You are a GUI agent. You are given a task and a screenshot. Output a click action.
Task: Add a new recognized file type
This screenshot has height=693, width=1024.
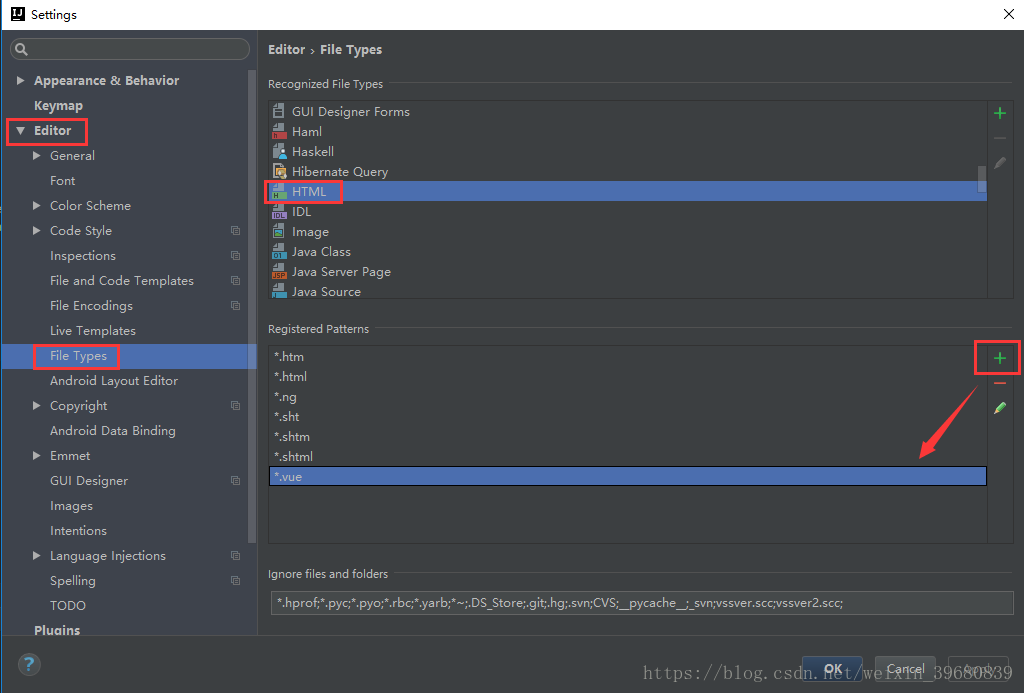tap(999, 113)
